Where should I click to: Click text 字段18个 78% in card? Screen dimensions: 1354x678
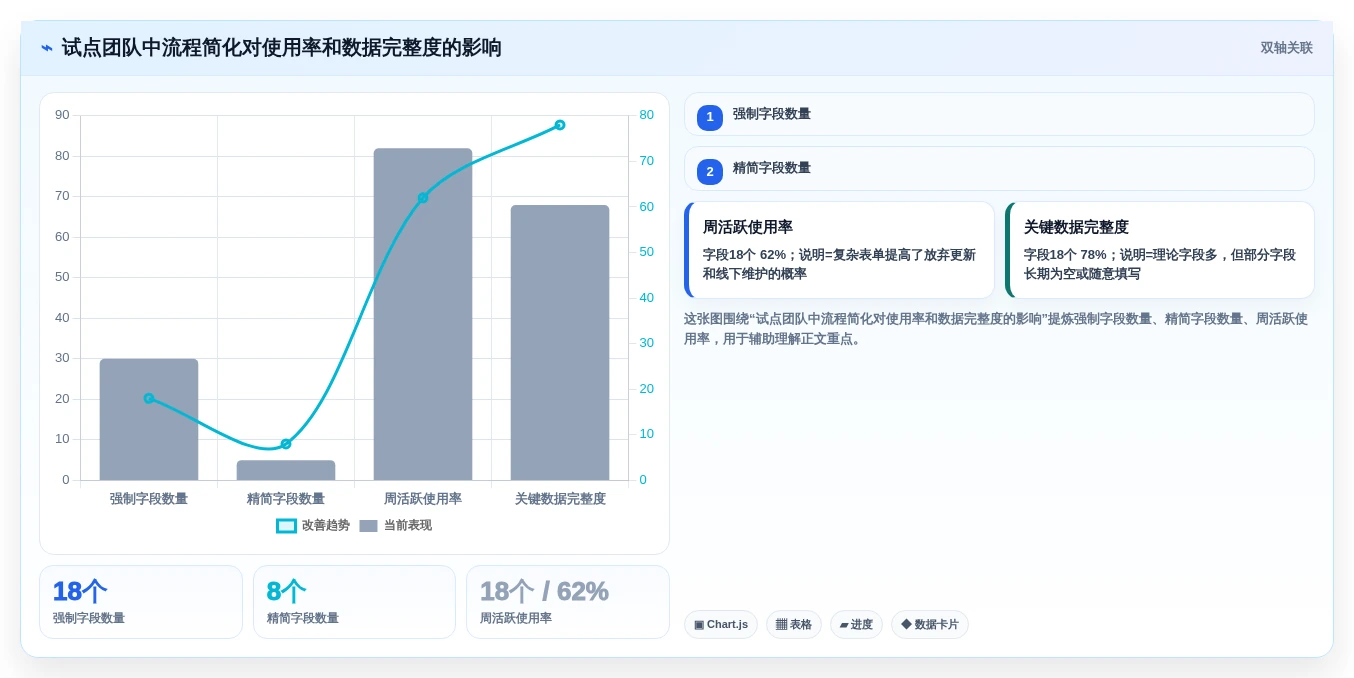(1065, 255)
